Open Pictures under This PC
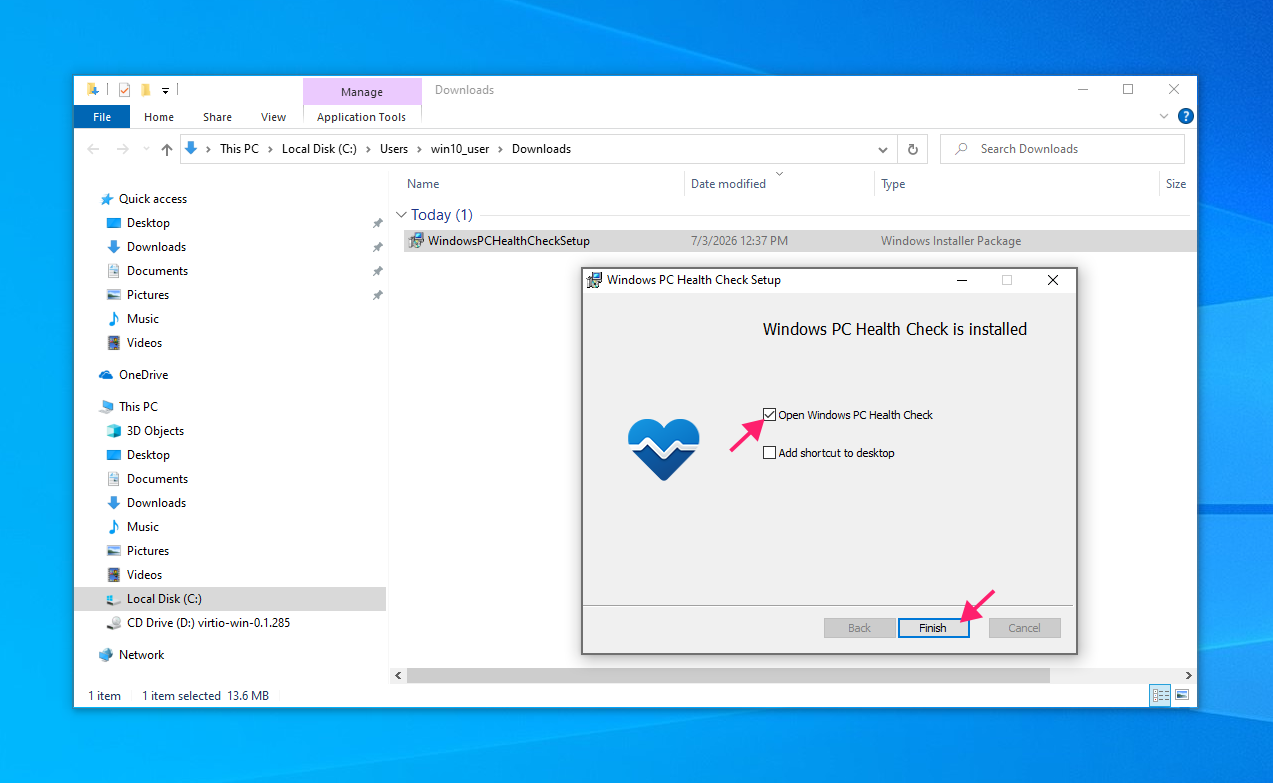The height and width of the screenshot is (783, 1273). coord(148,551)
